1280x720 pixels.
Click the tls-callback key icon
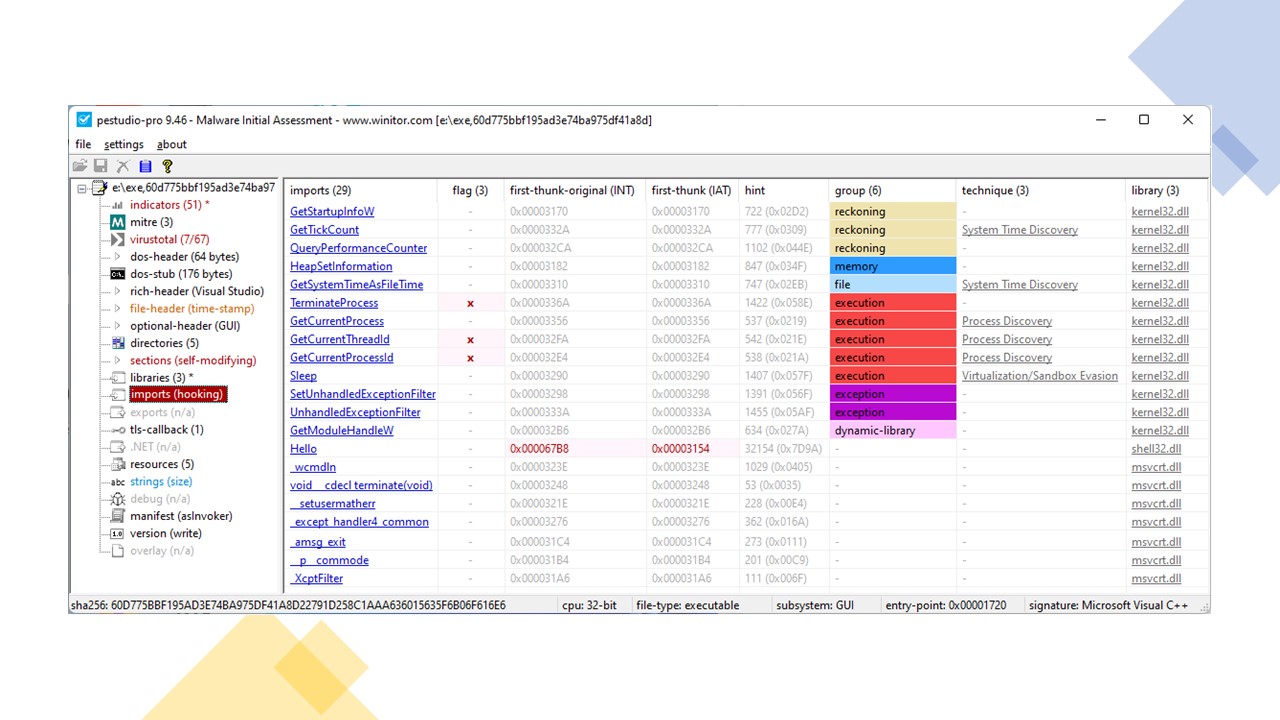pos(117,430)
